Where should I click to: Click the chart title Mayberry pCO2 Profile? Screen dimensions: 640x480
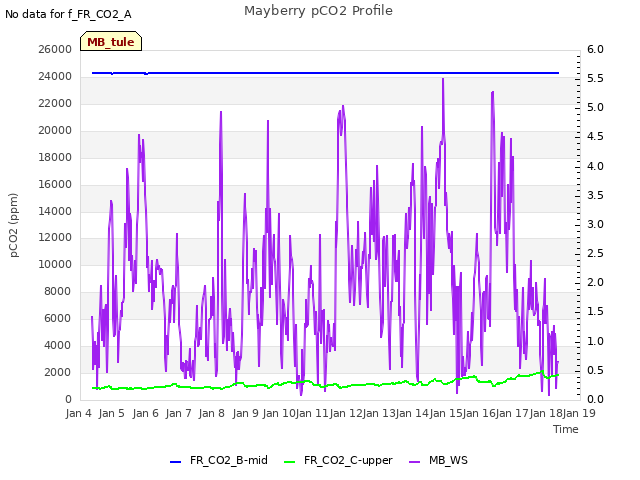318,11
